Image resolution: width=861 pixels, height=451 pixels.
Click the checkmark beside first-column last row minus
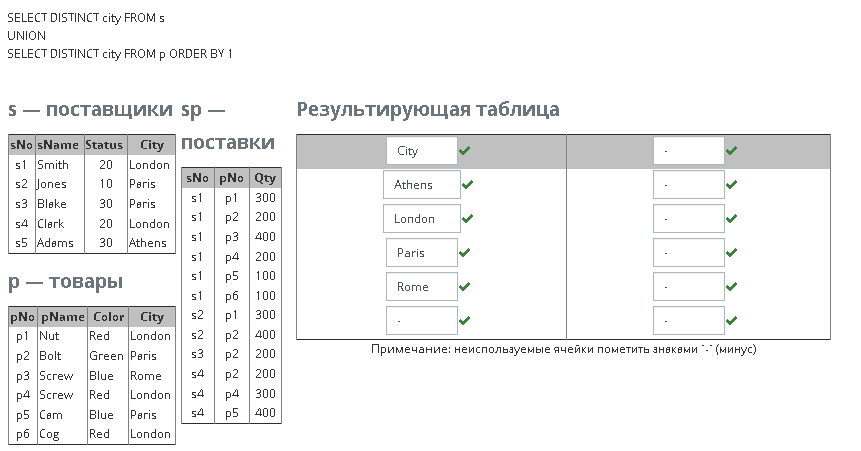[x=465, y=321]
